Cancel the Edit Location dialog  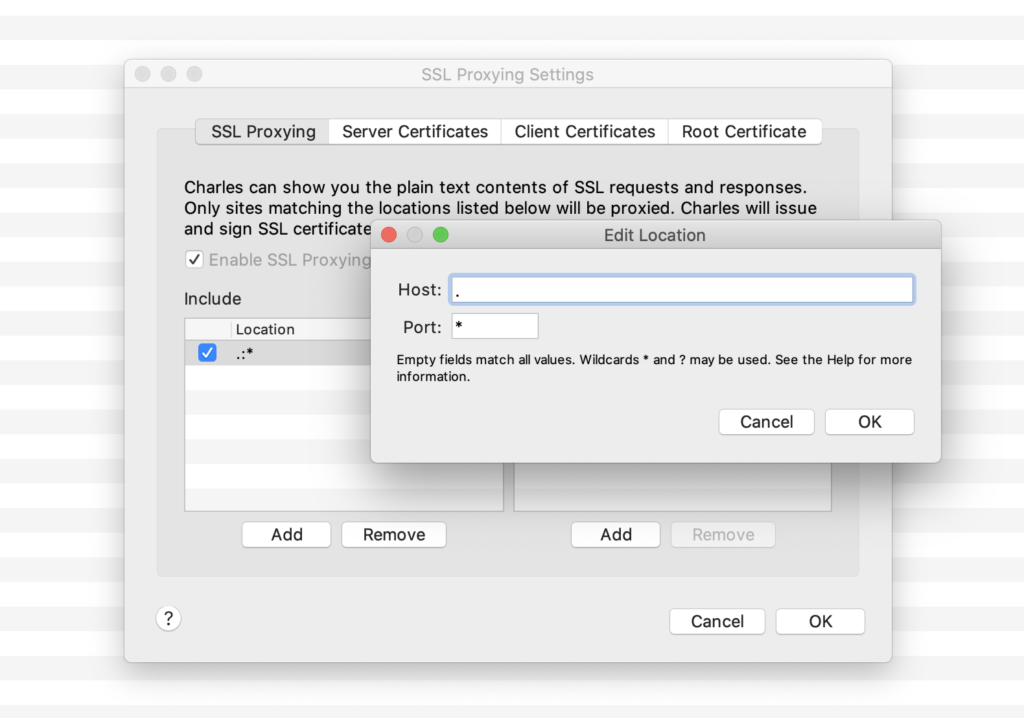[766, 422]
